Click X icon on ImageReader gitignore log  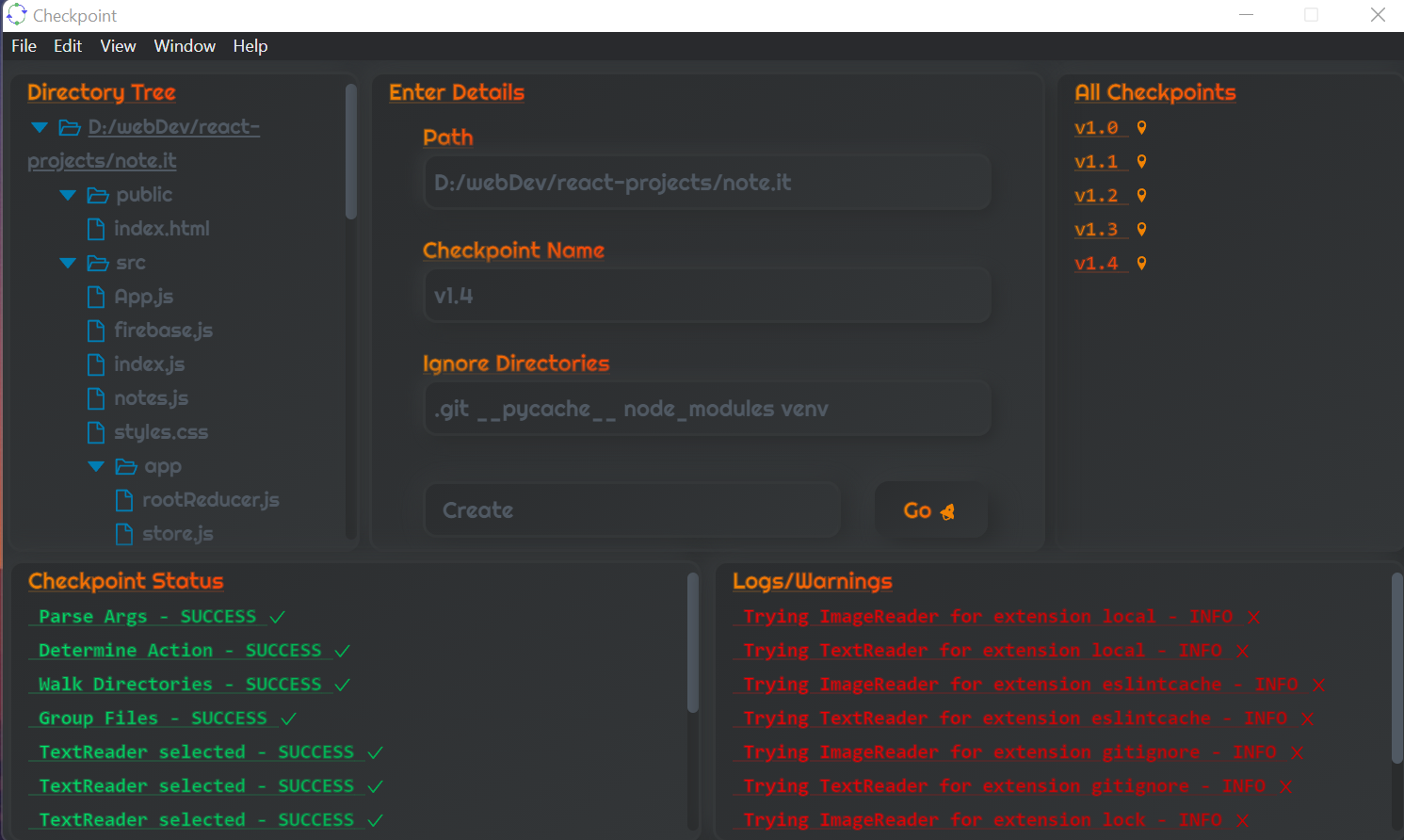[1297, 753]
